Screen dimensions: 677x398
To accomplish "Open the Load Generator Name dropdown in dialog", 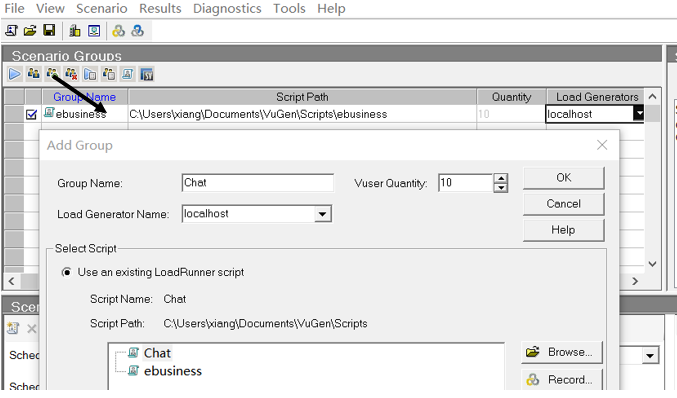I will tap(322, 214).
